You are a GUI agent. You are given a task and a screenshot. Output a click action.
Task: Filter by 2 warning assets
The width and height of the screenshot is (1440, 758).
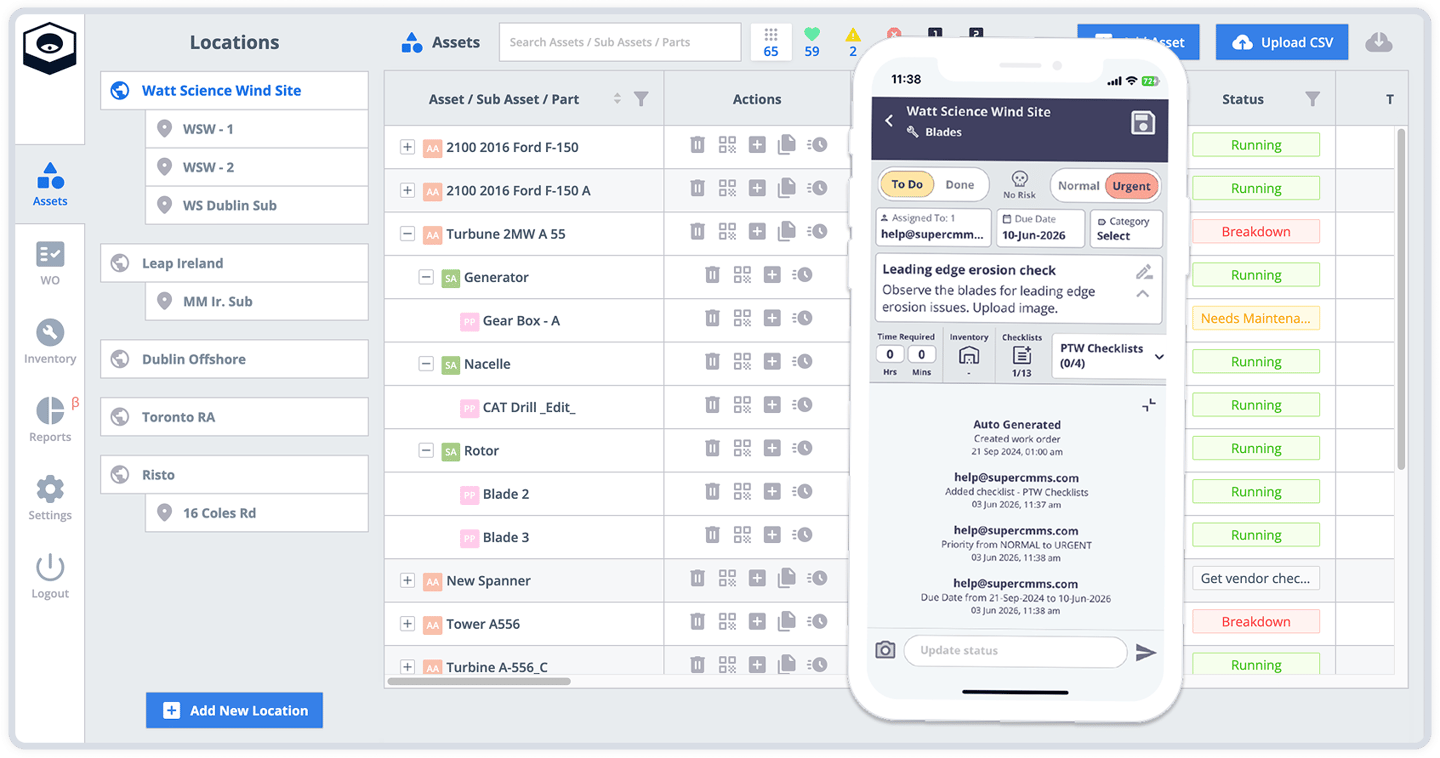click(852, 43)
